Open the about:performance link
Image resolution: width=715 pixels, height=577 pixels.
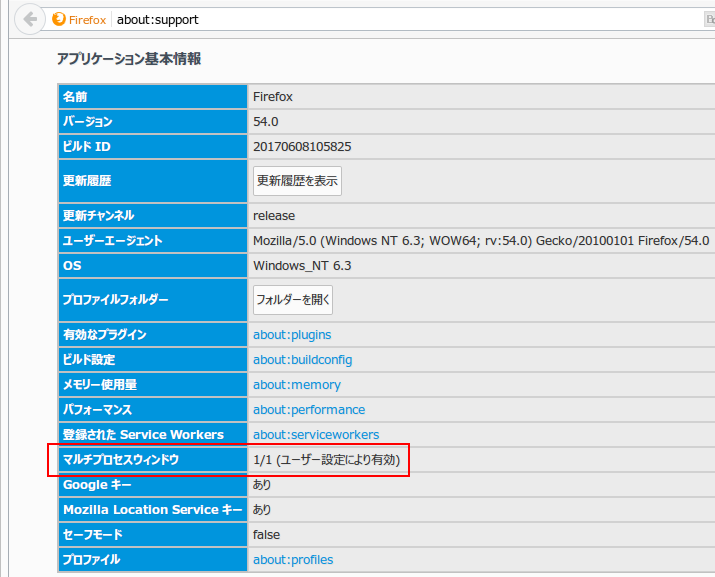click(309, 410)
